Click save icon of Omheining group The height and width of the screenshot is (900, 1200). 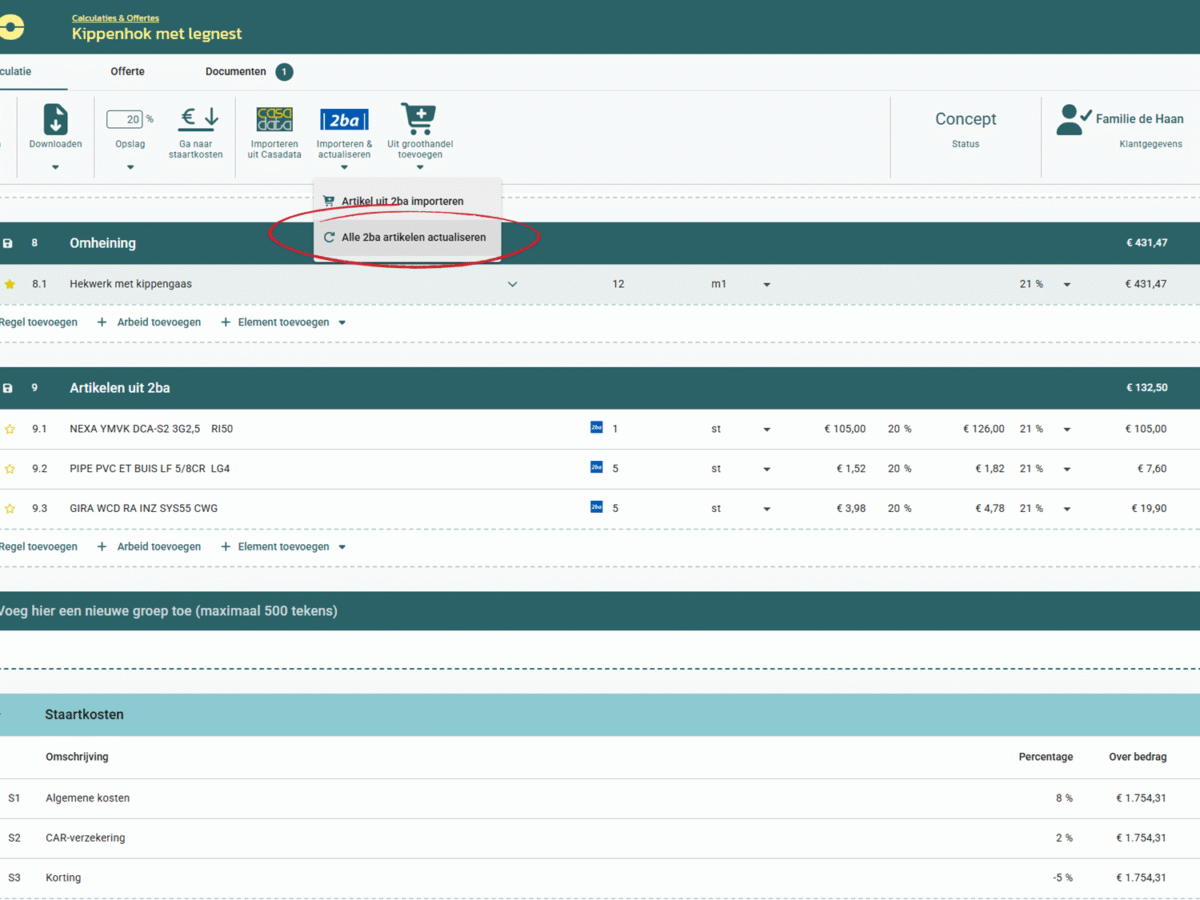tap(8, 243)
